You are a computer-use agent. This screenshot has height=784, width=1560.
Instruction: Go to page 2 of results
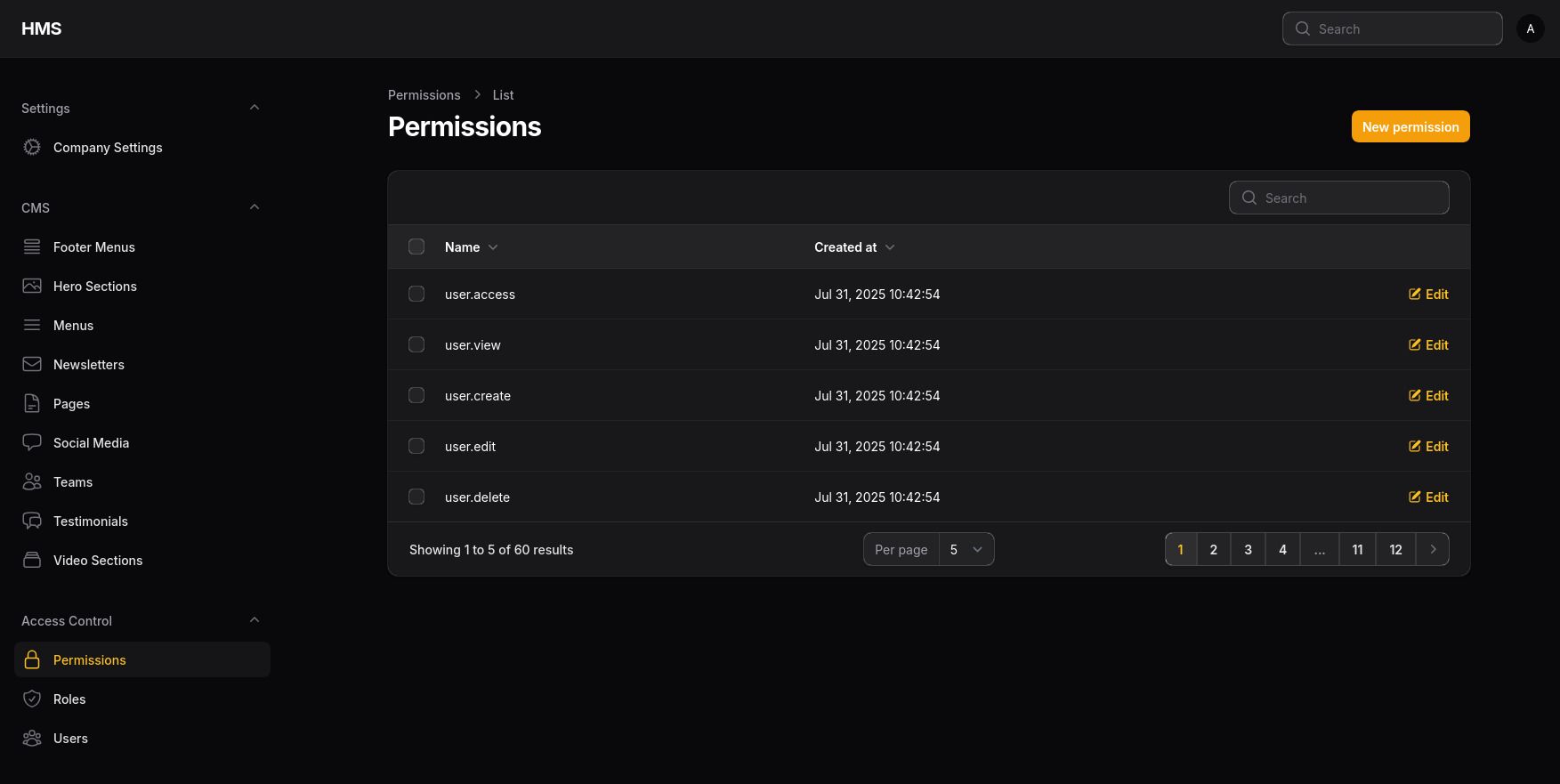pyautogui.click(x=1214, y=549)
